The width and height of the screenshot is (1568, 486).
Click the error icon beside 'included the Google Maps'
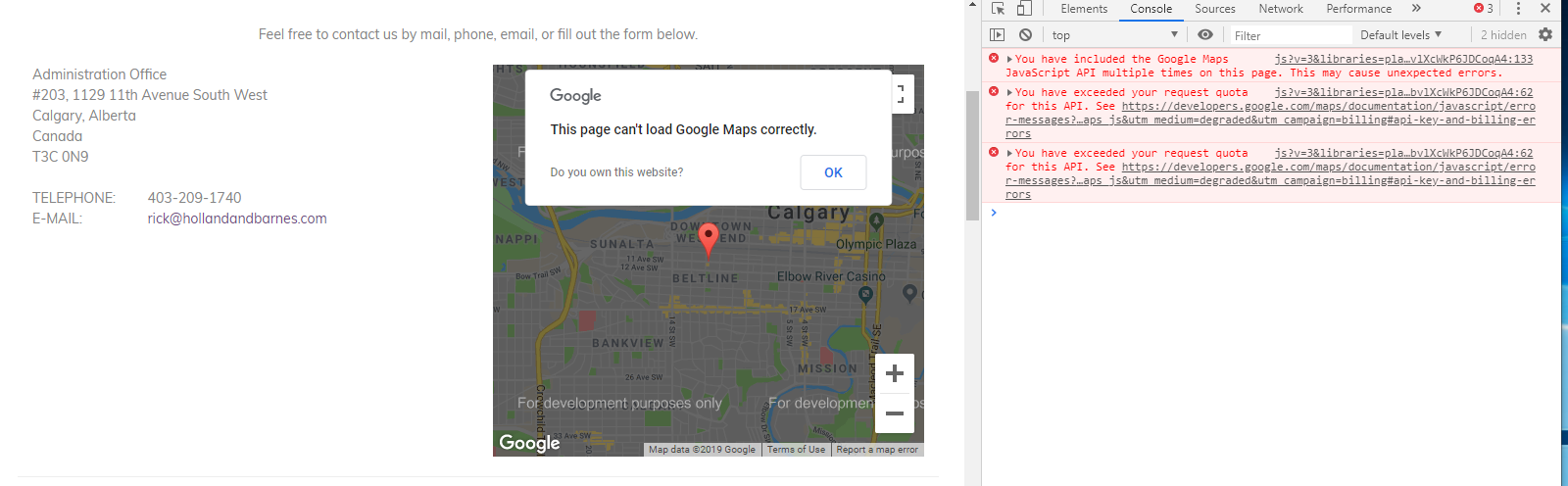pos(994,59)
